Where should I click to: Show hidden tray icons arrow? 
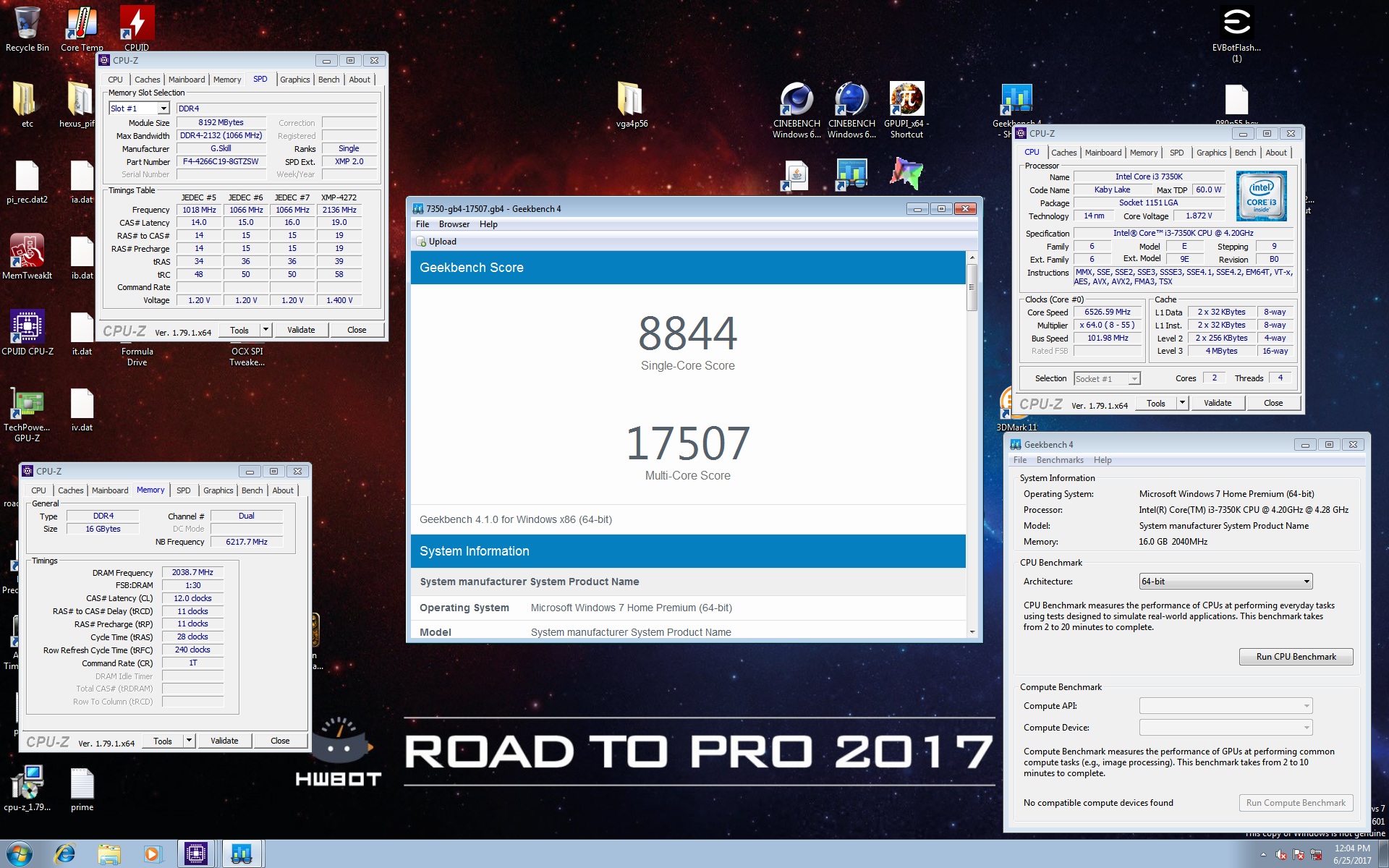point(1263,854)
